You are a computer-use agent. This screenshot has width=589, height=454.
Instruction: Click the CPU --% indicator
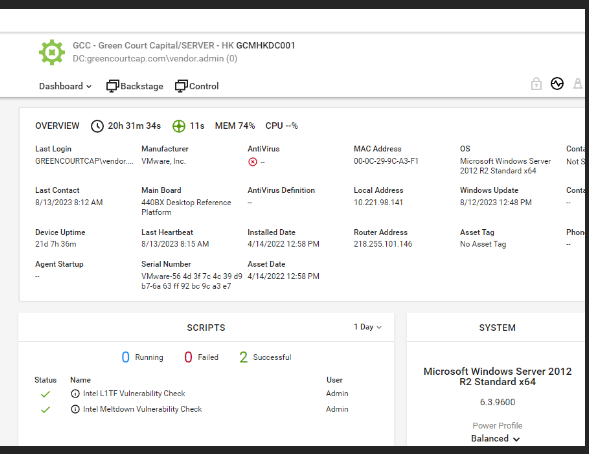click(x=282, y=126)
